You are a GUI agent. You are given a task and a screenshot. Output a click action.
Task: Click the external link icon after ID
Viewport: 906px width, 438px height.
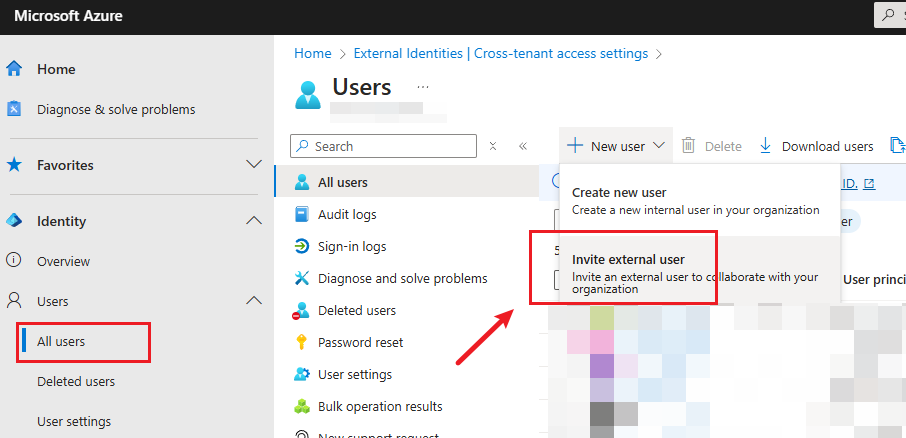point(869,184)
